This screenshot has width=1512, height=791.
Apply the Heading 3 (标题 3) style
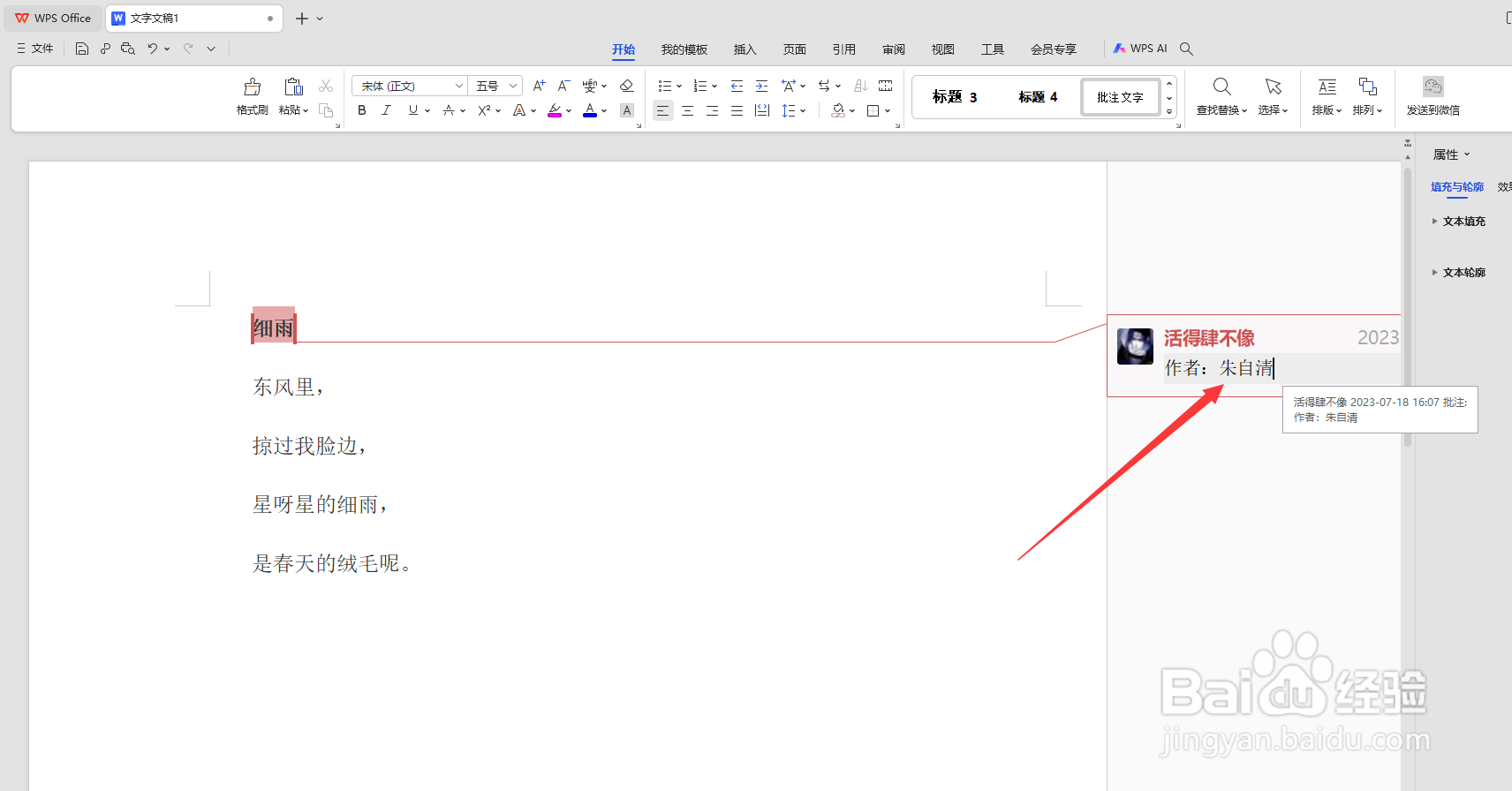click(955, 97)
